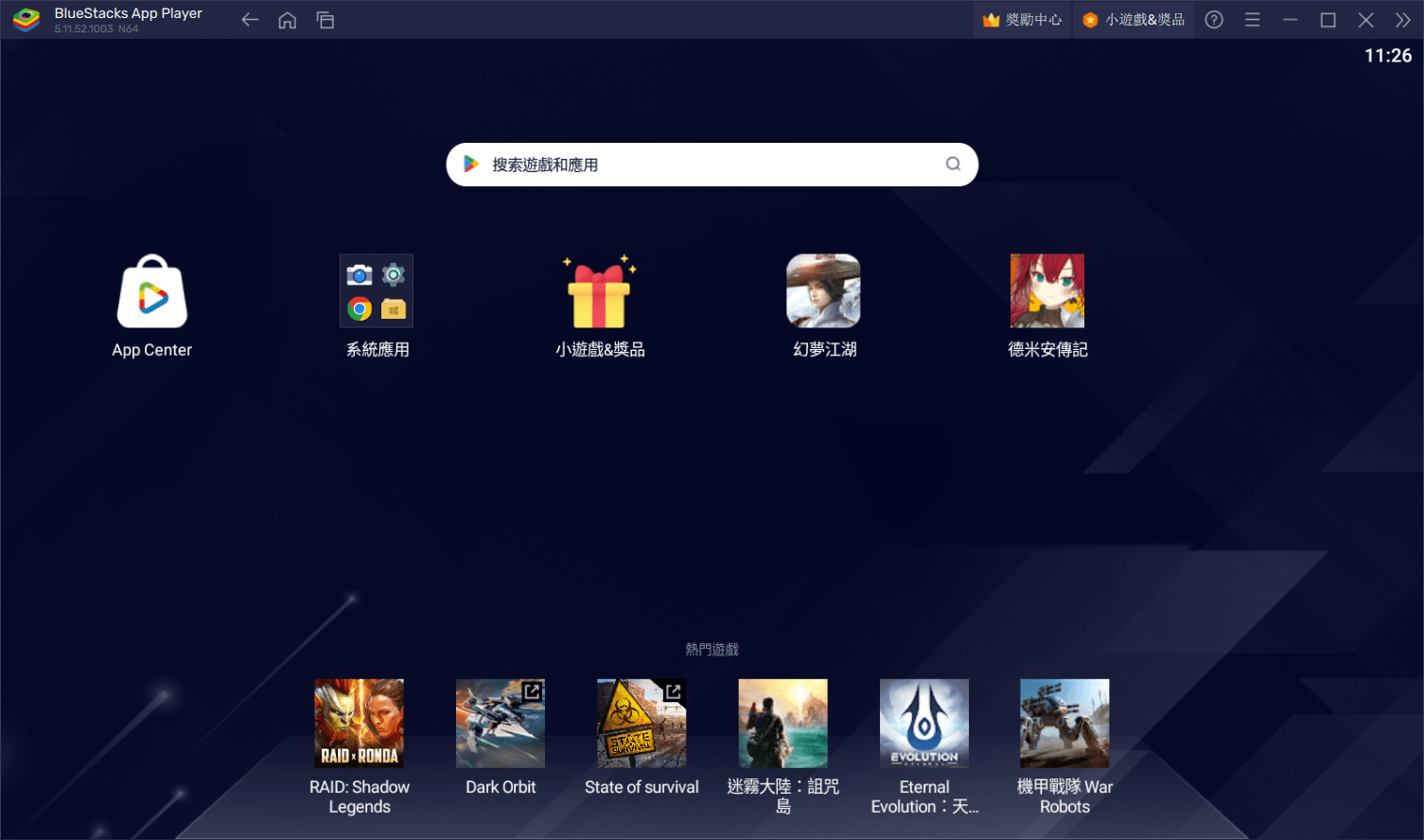Launch the 德米安傳記 game
This screenshot has height=840, width=1424.
pos(1047,291)
